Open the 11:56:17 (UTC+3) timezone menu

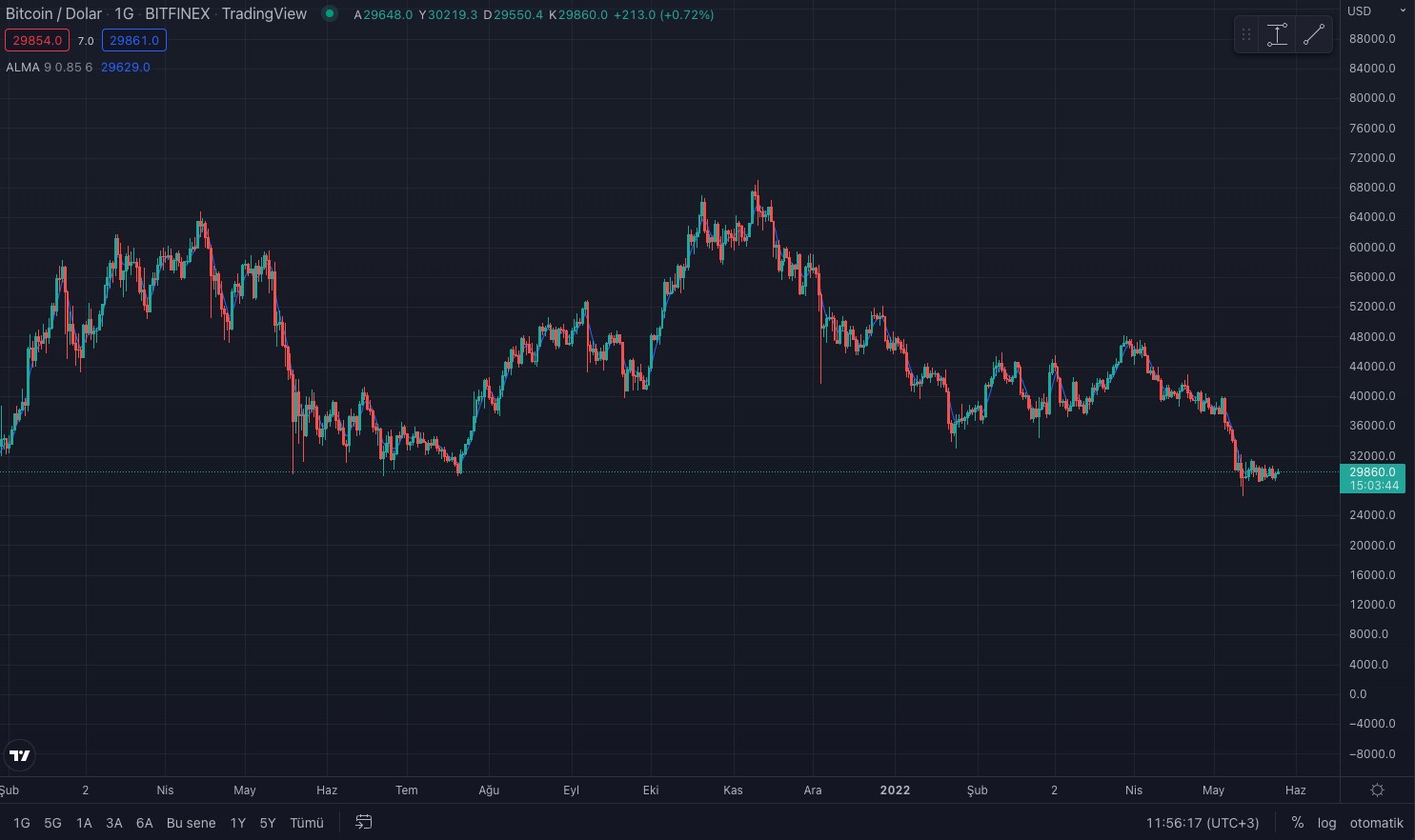coord(1203,823)
